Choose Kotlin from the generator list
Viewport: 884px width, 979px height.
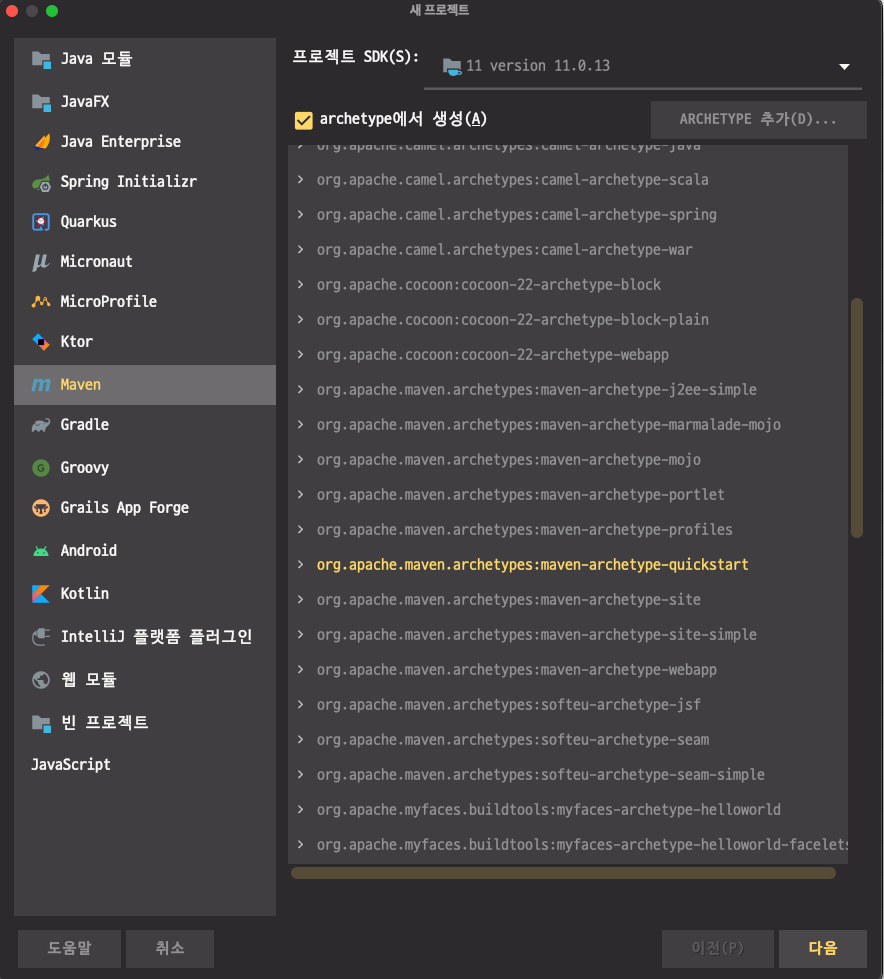click(x=145, y=593)
